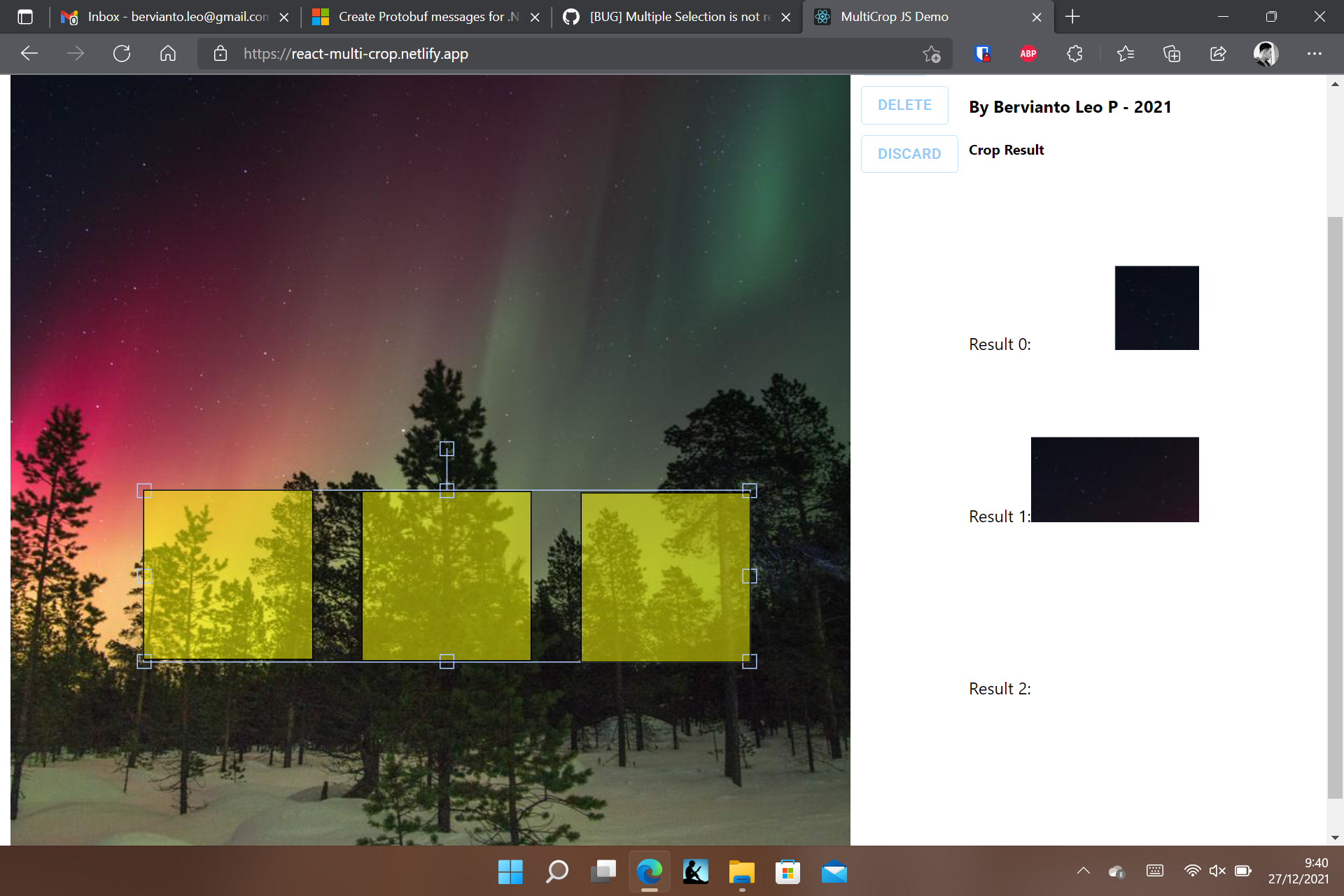Open Microsoft Store from taskbar
Viewport: 1344px width, 896px height.
[787, 872]
